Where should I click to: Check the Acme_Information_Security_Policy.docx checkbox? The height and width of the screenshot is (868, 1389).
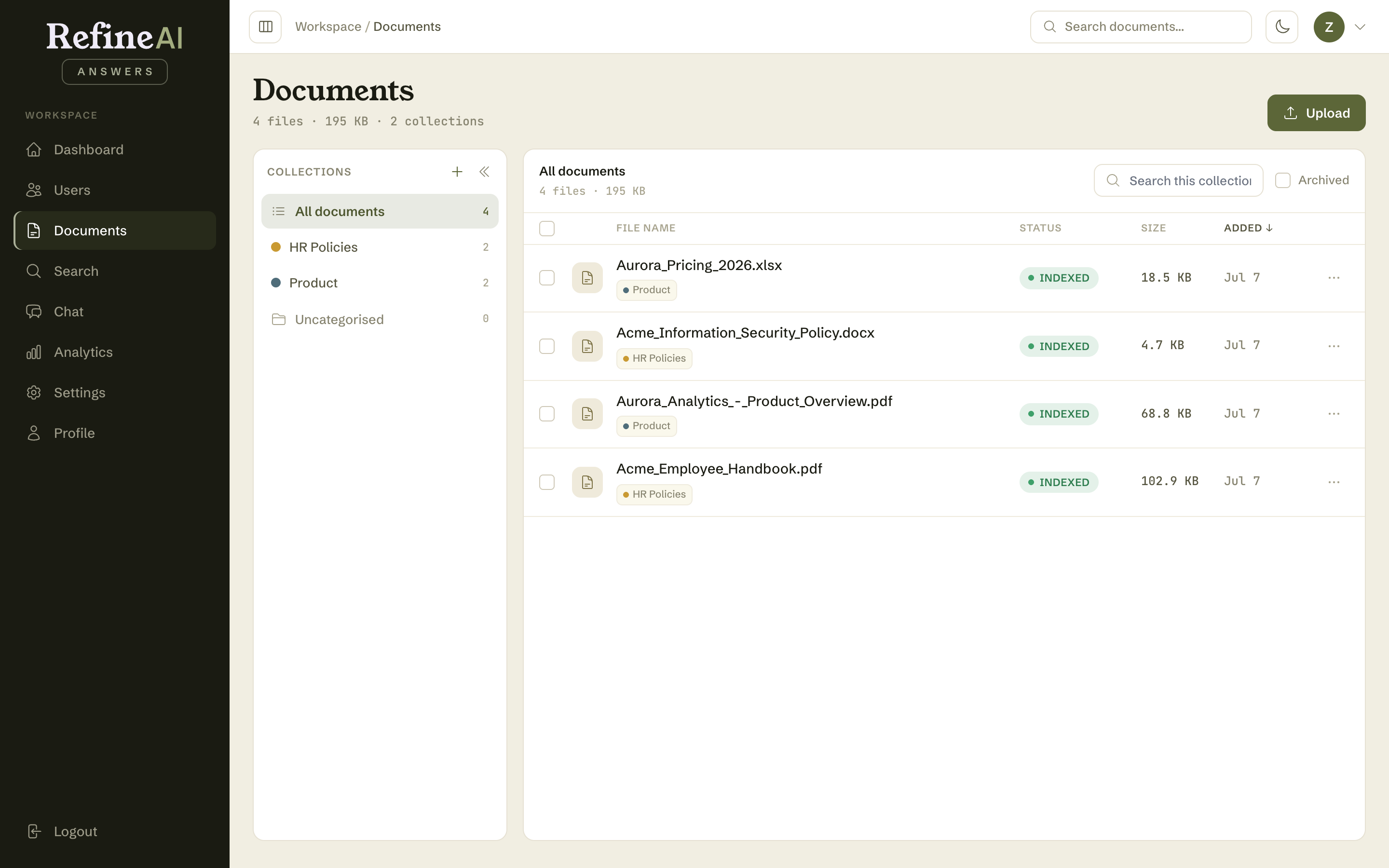[547, 346]
